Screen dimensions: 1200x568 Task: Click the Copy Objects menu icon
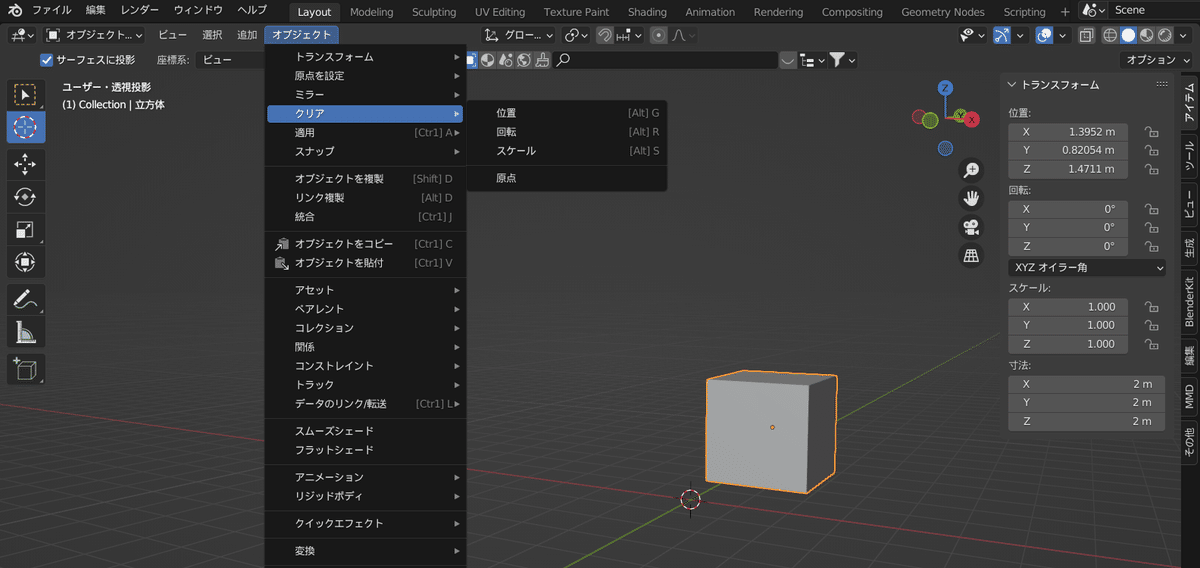(281, 244)
